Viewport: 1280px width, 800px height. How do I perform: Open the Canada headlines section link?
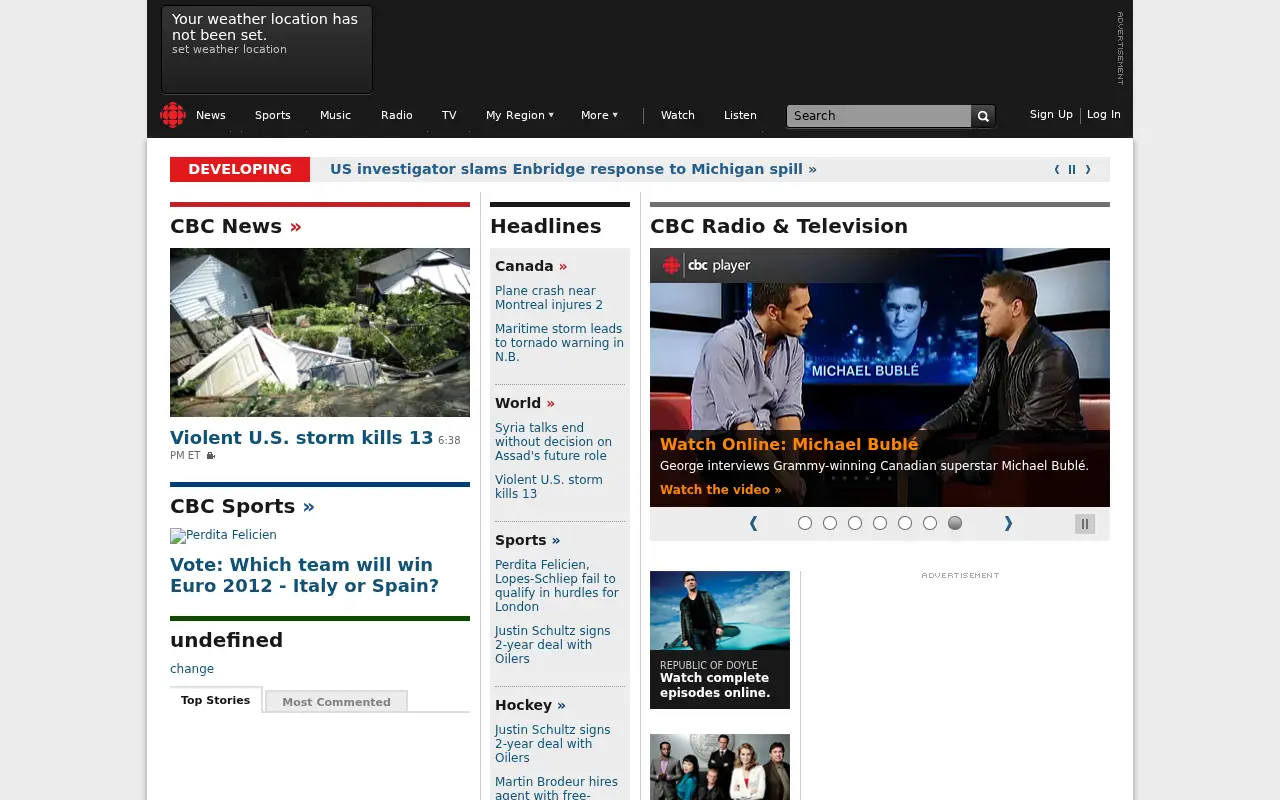point(531,266)
